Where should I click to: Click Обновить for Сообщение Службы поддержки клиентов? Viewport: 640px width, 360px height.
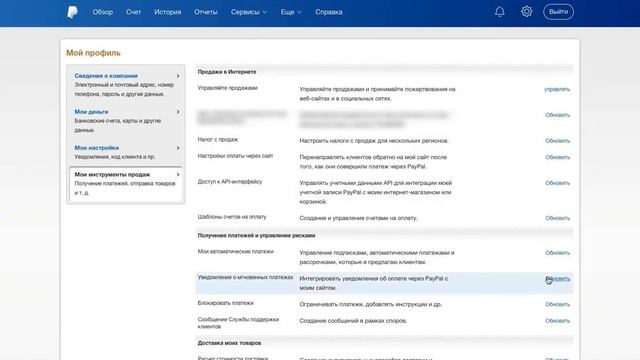[x=558, y=320]
